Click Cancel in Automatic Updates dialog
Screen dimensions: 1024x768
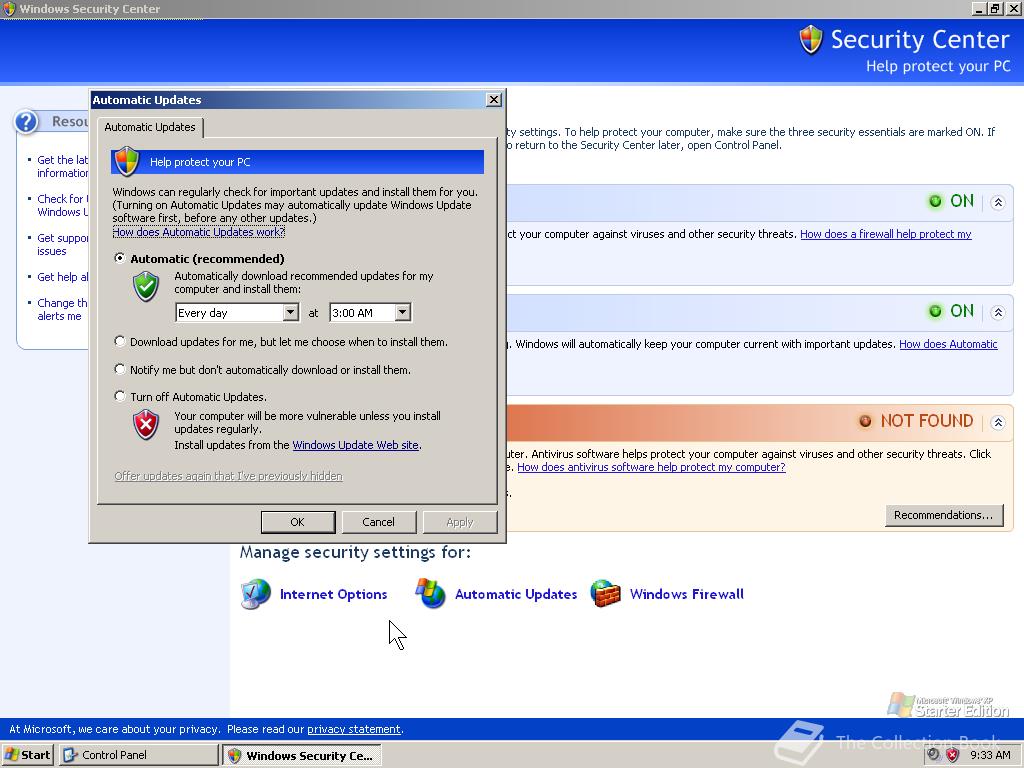pos(379,522)
